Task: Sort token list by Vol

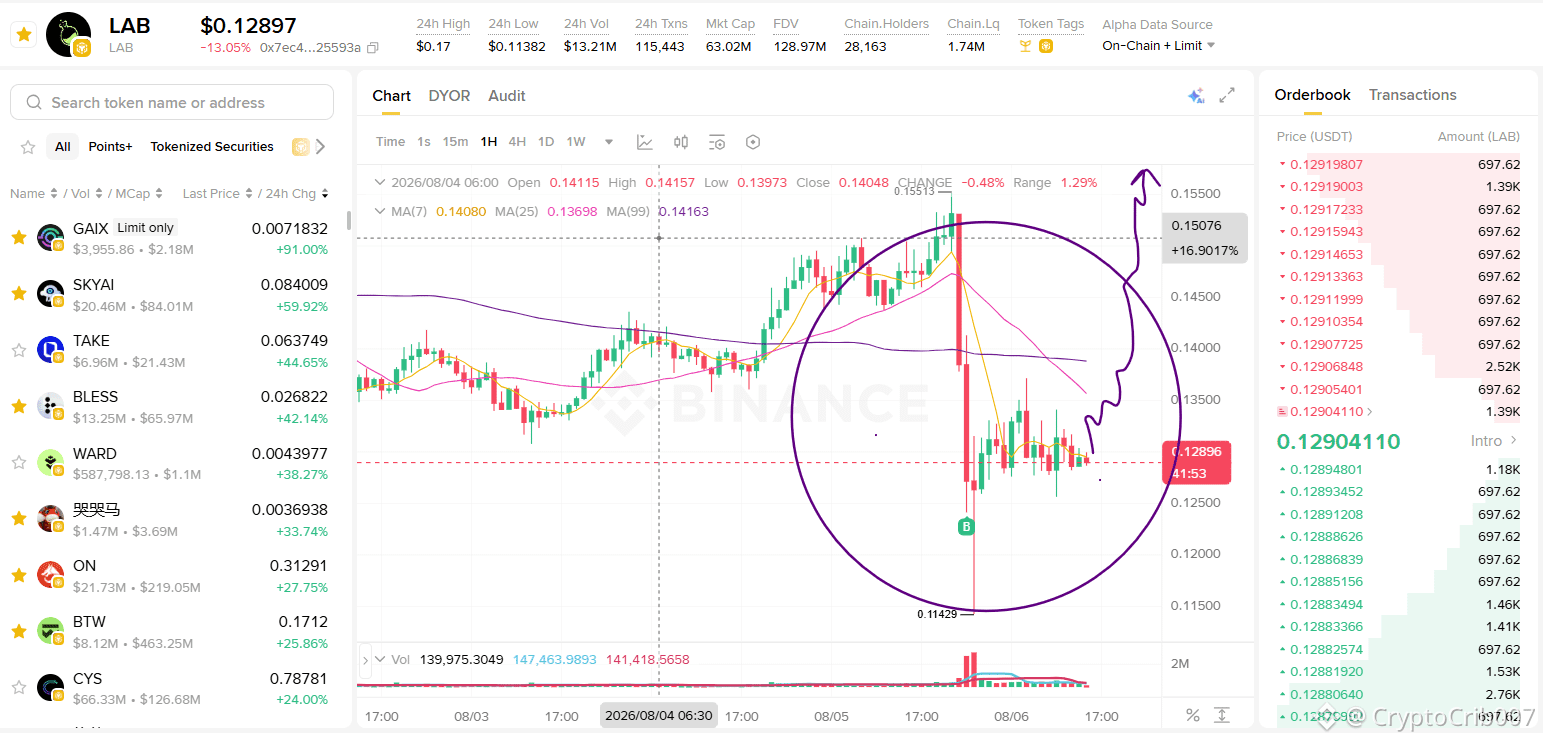Action: click(x=86, y=194)
